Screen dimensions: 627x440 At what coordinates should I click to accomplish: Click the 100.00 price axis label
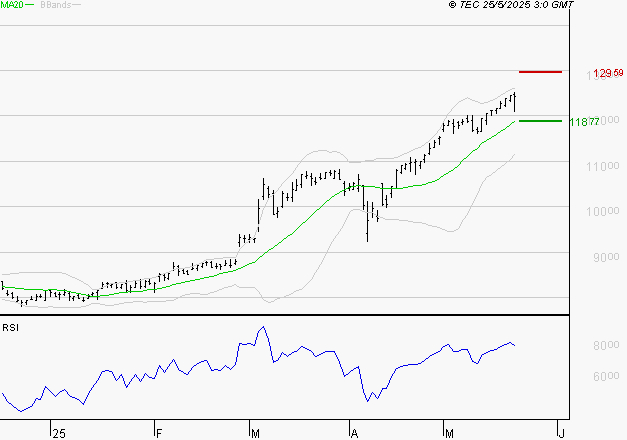(x=603, y=211)
